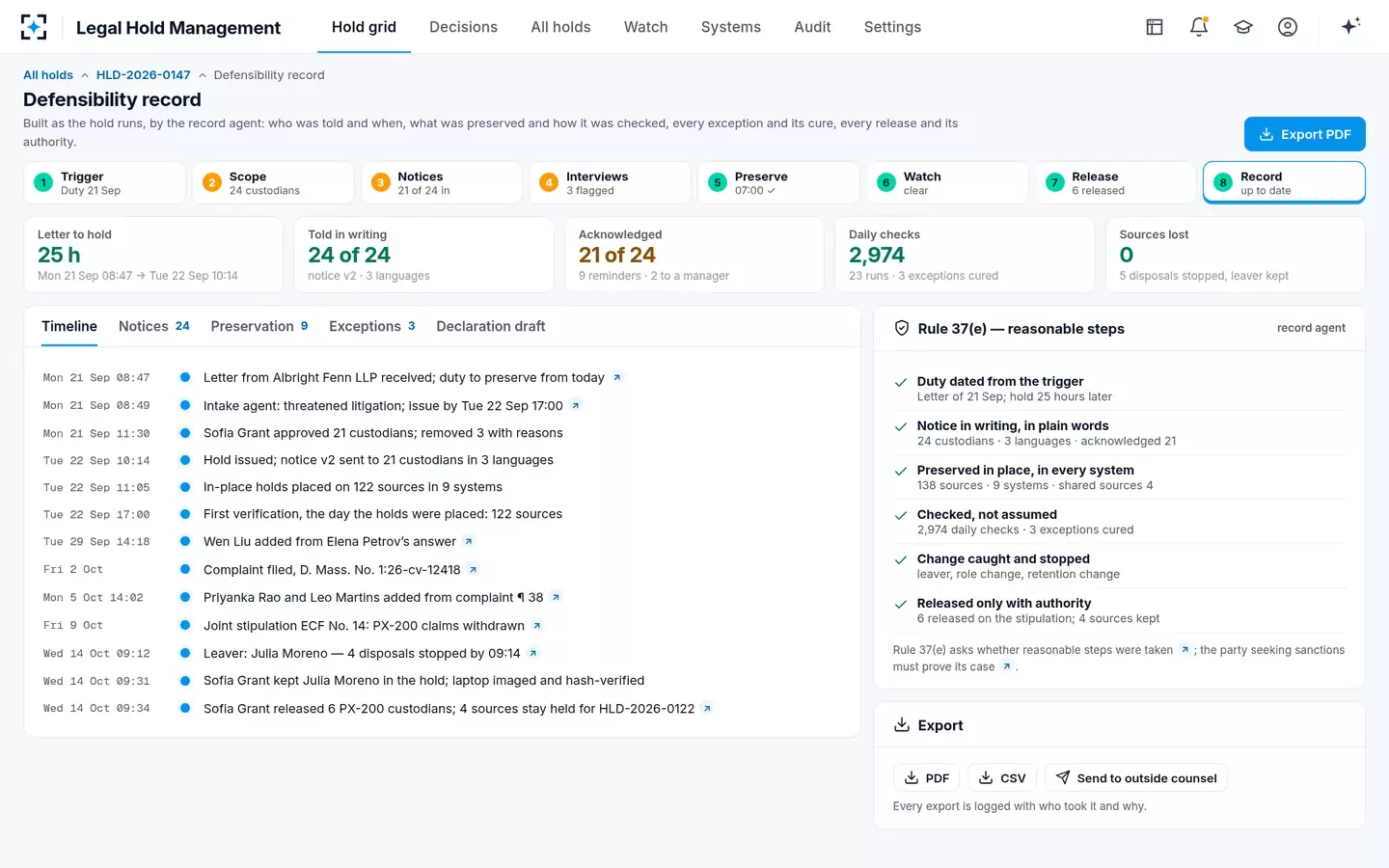Click the app logo icon
Image resolution: width=1389 pixels, height=868 pixels.
coord(34,27)
